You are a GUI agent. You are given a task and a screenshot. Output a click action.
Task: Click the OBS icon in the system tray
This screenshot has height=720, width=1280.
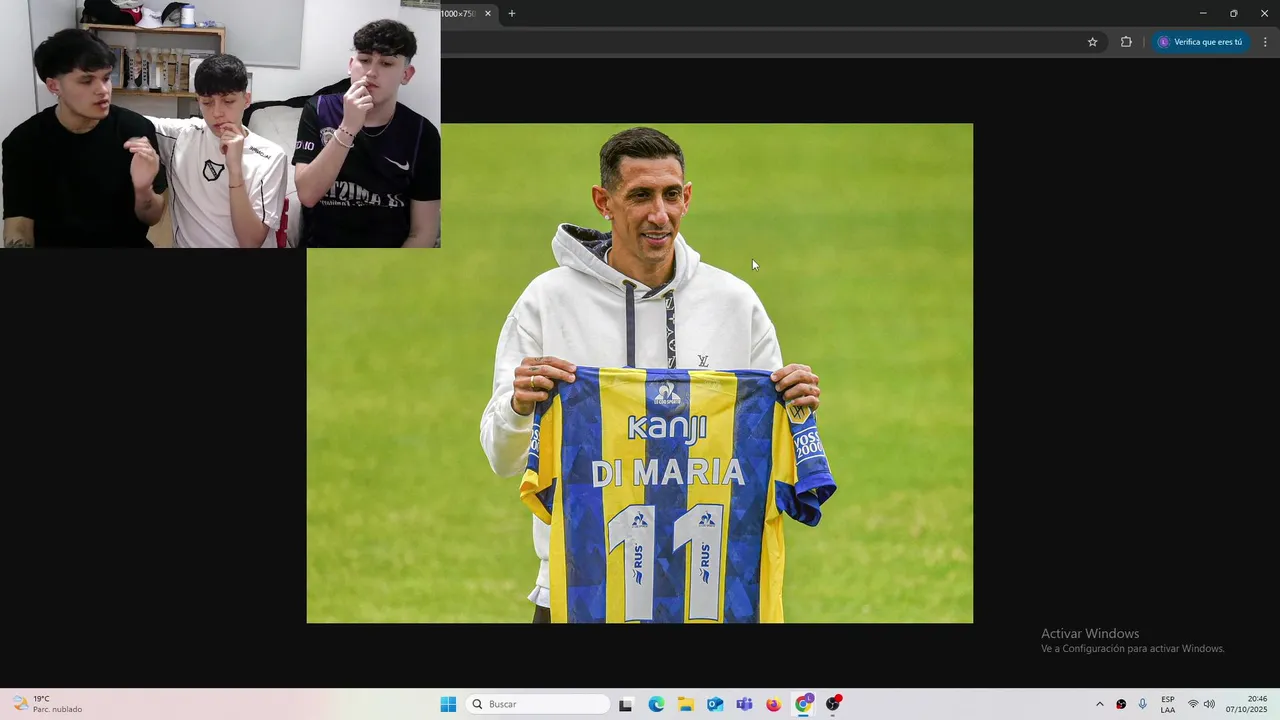[1121, 704]
